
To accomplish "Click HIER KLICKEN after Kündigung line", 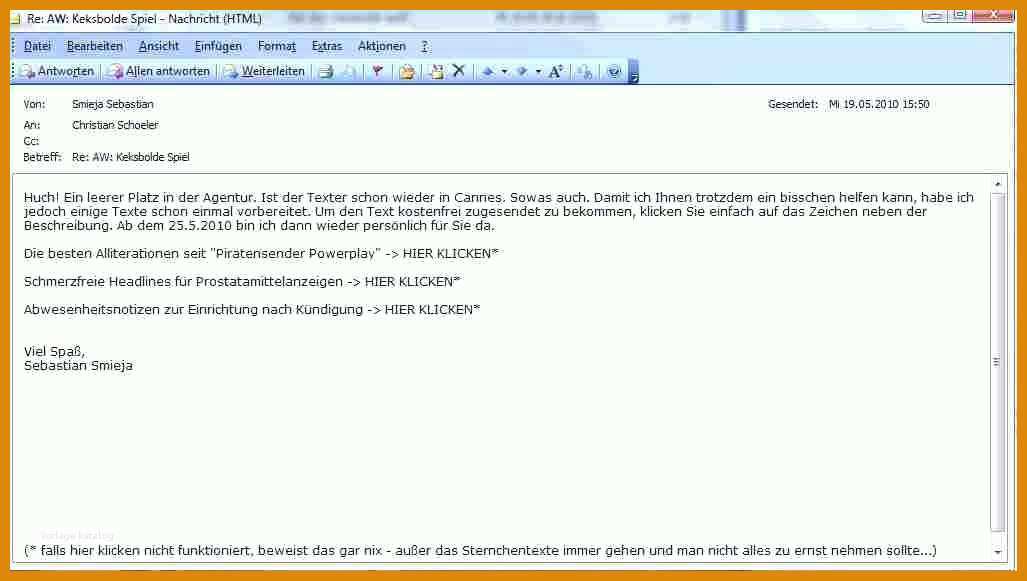I will point(432,309).
